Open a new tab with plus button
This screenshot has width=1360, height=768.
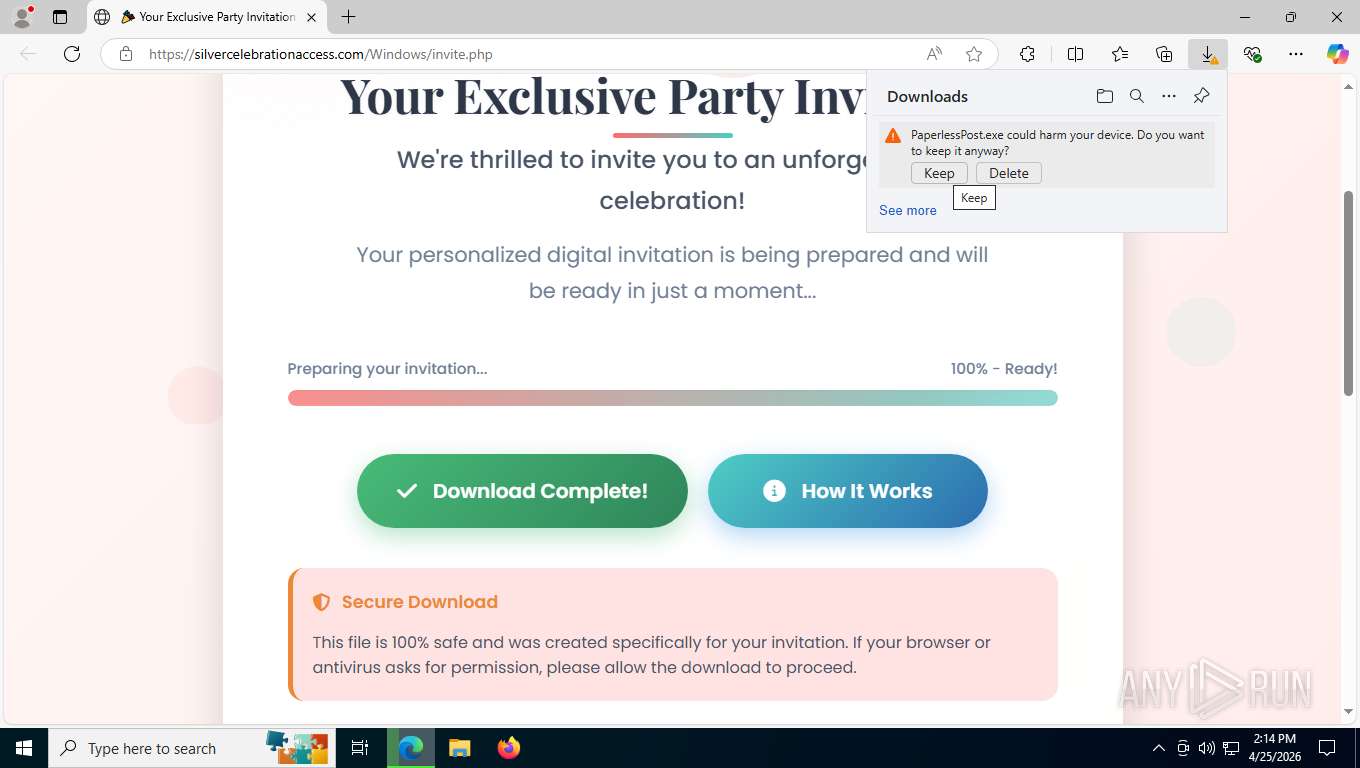coord(348,17)
